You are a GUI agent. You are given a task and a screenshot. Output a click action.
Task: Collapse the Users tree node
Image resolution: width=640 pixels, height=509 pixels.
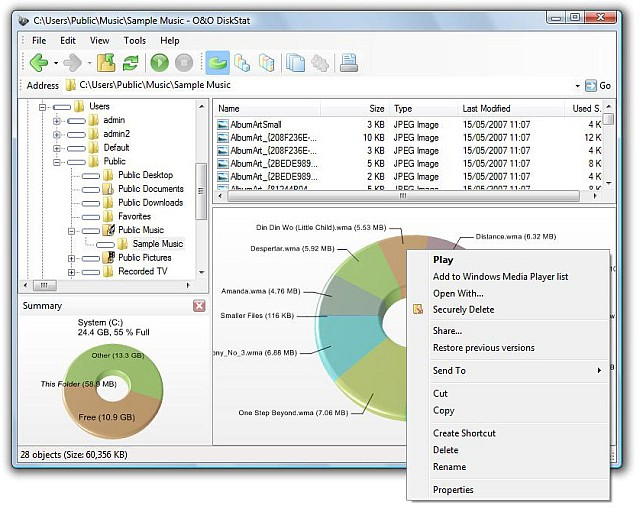[x=42, y=107]
